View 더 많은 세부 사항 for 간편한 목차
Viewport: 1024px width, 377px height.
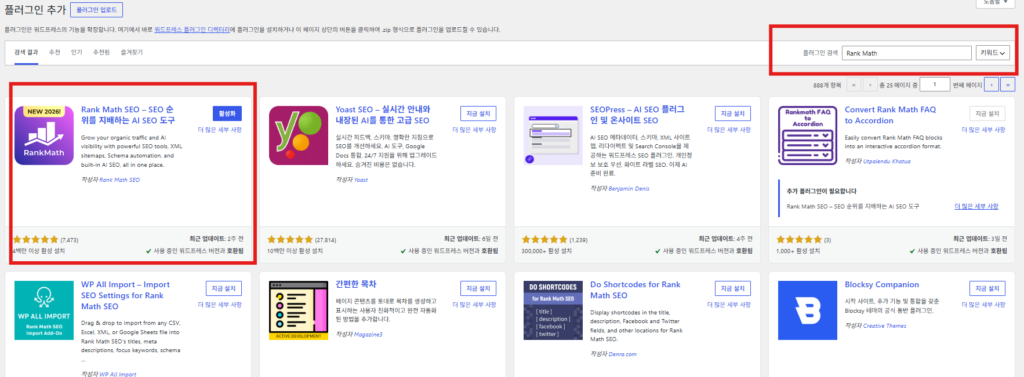(474, 305)
